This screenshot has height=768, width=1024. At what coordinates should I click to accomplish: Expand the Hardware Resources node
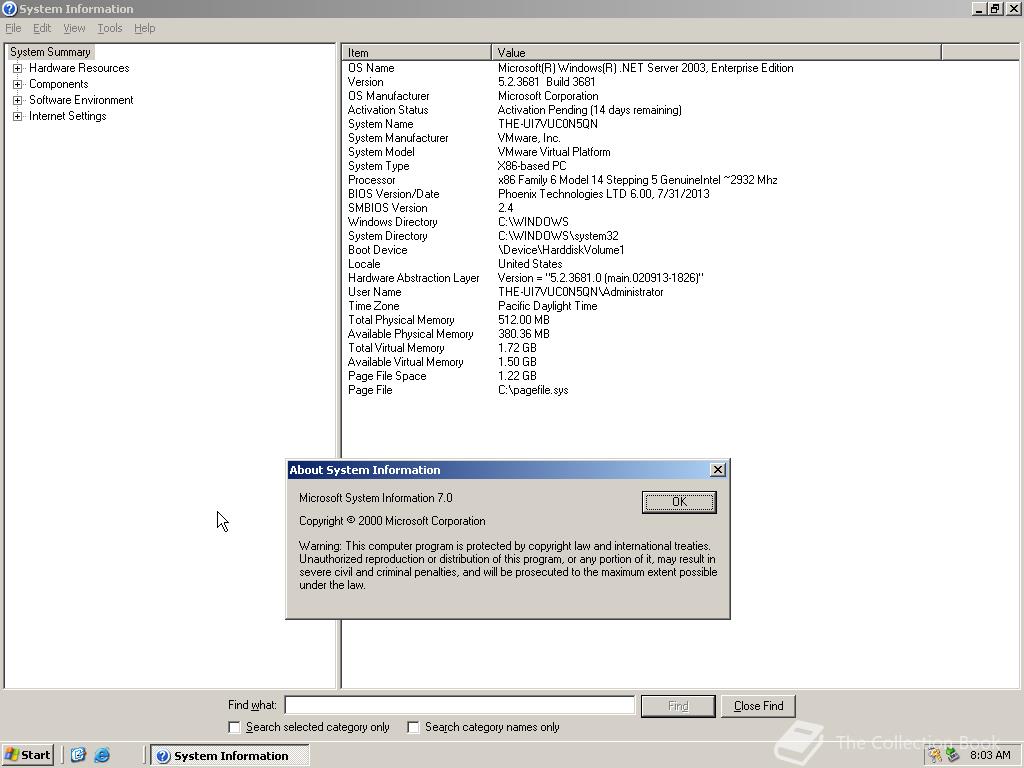tap(18, 68)
